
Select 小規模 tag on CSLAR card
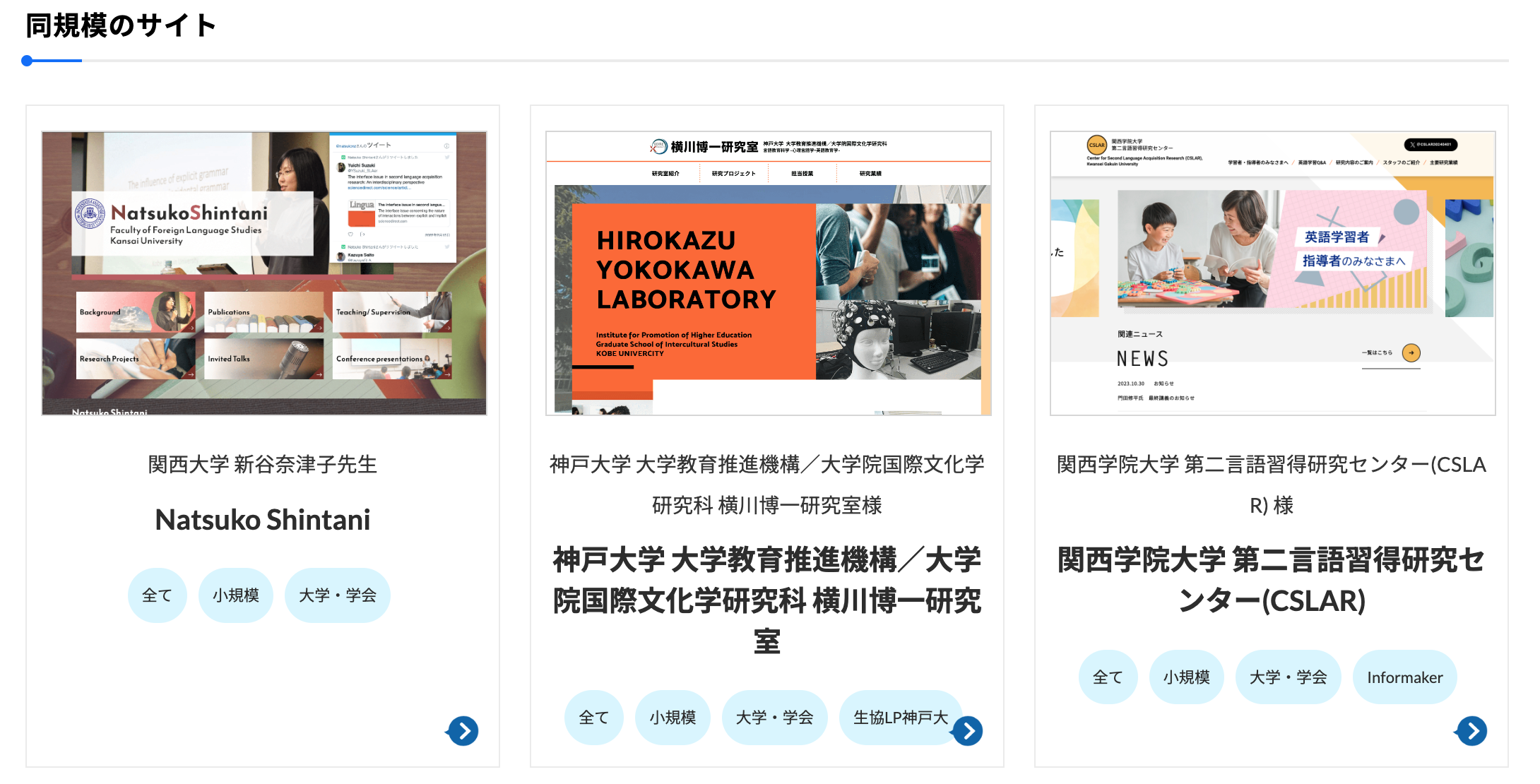[1187, 677]
